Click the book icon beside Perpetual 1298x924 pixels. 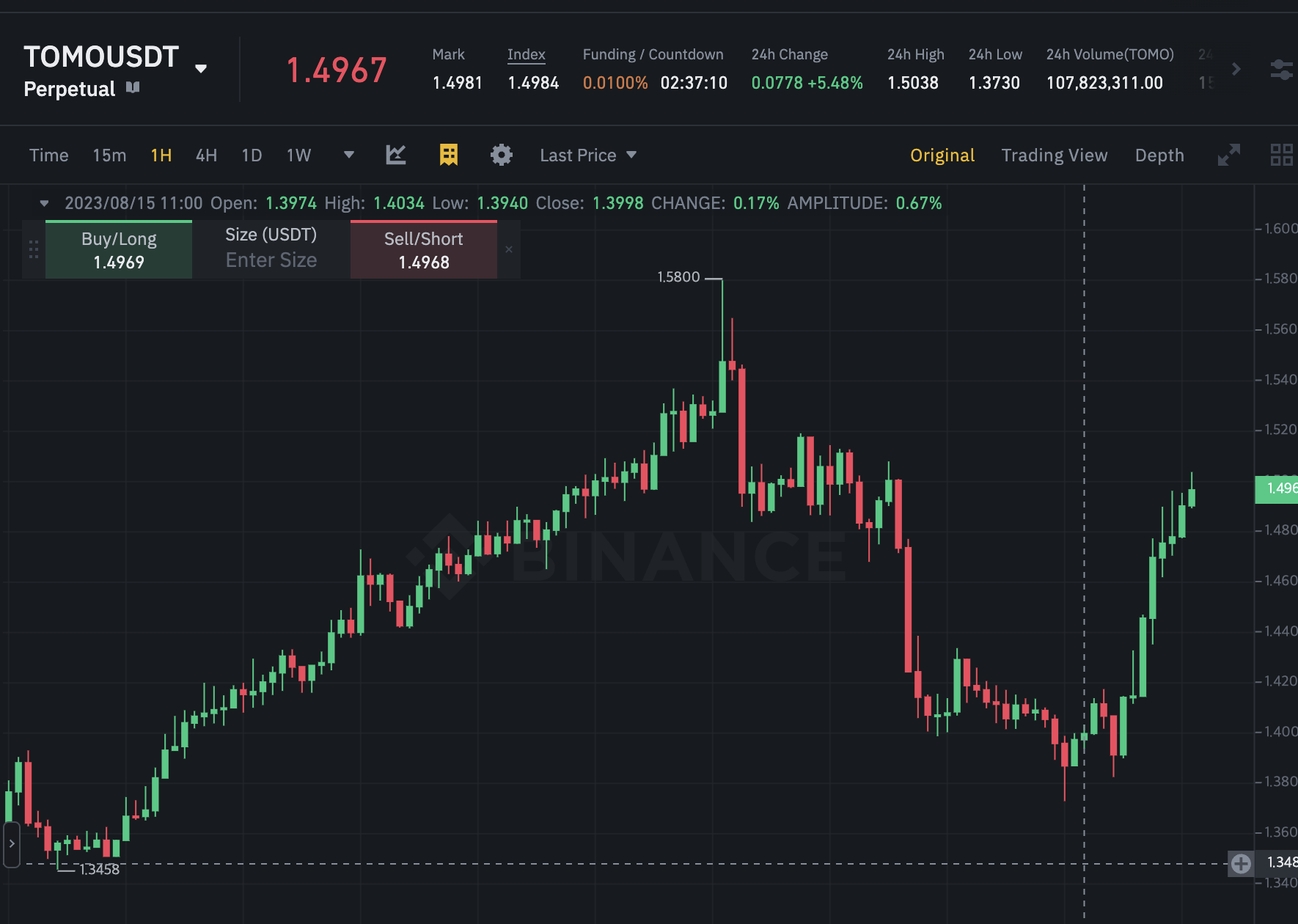tap(133, 88)
